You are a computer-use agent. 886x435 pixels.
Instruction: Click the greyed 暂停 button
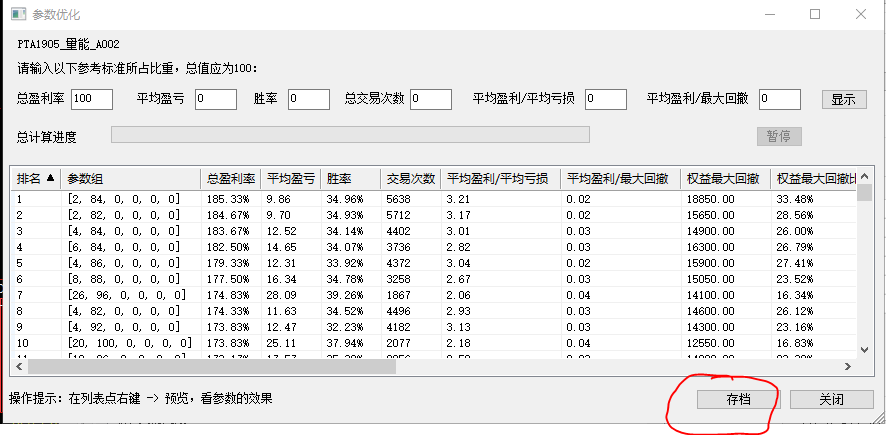(x=778, y=137)
